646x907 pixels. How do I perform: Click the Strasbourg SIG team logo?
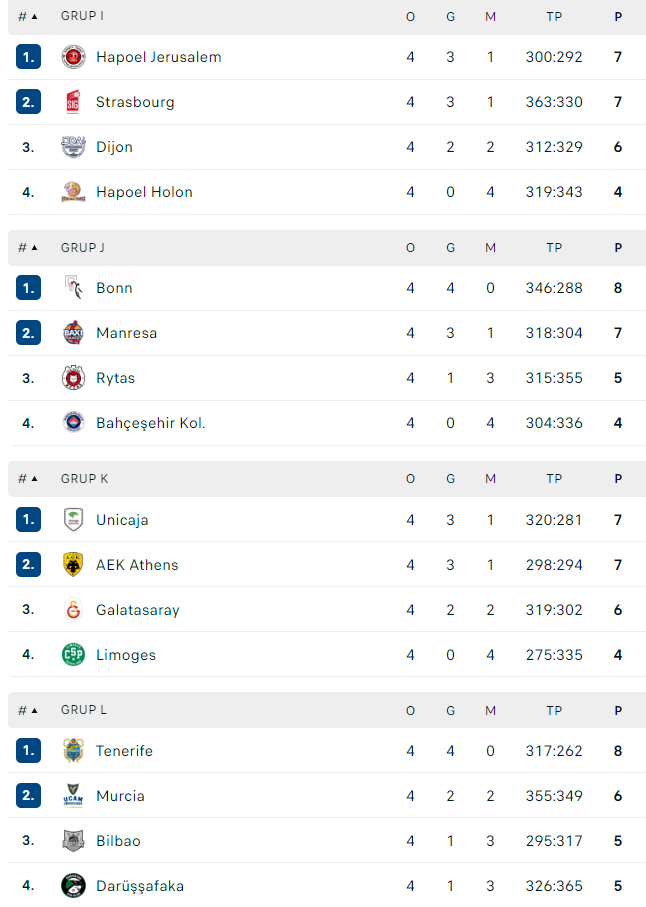(x=73, y=102)
